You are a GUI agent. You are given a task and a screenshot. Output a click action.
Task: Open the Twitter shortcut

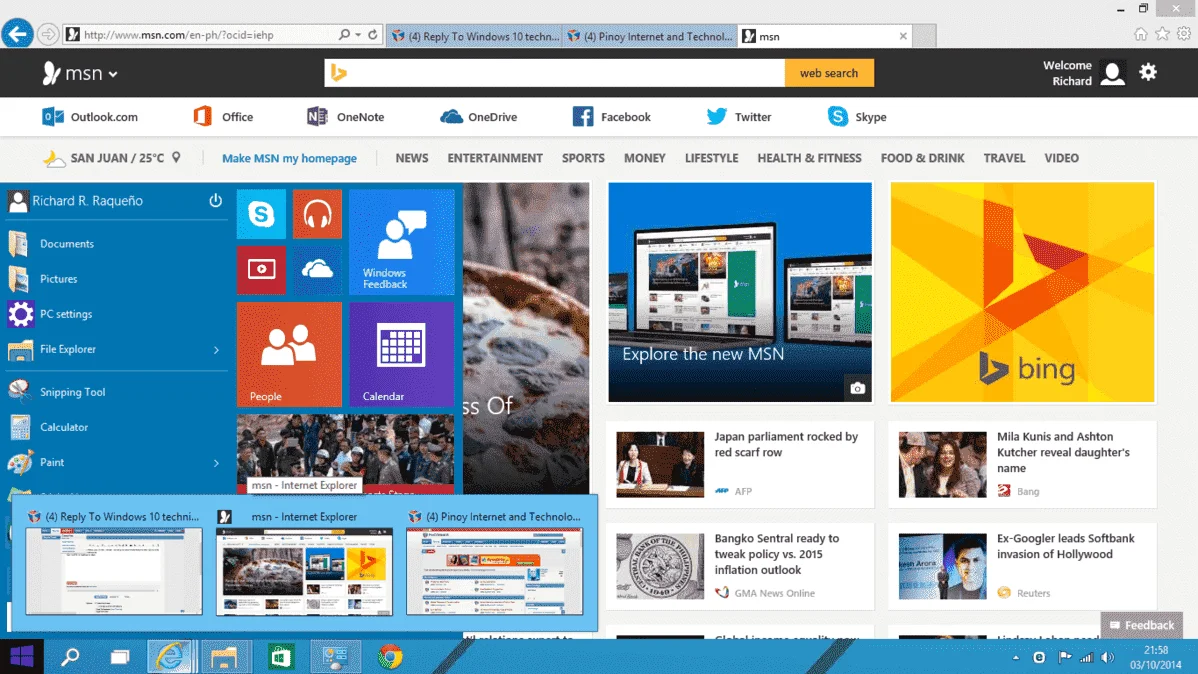point(739,117)
